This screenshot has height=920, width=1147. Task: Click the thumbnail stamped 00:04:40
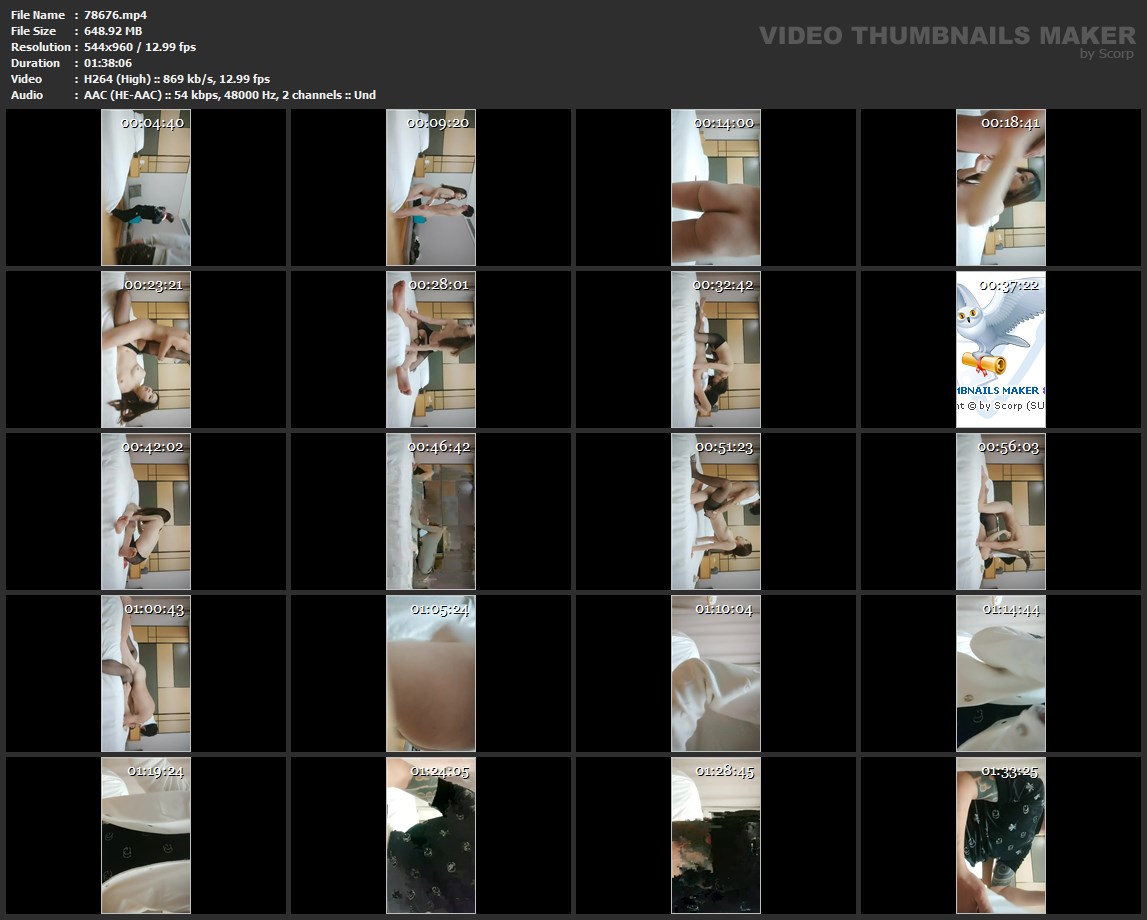[146, 187]
